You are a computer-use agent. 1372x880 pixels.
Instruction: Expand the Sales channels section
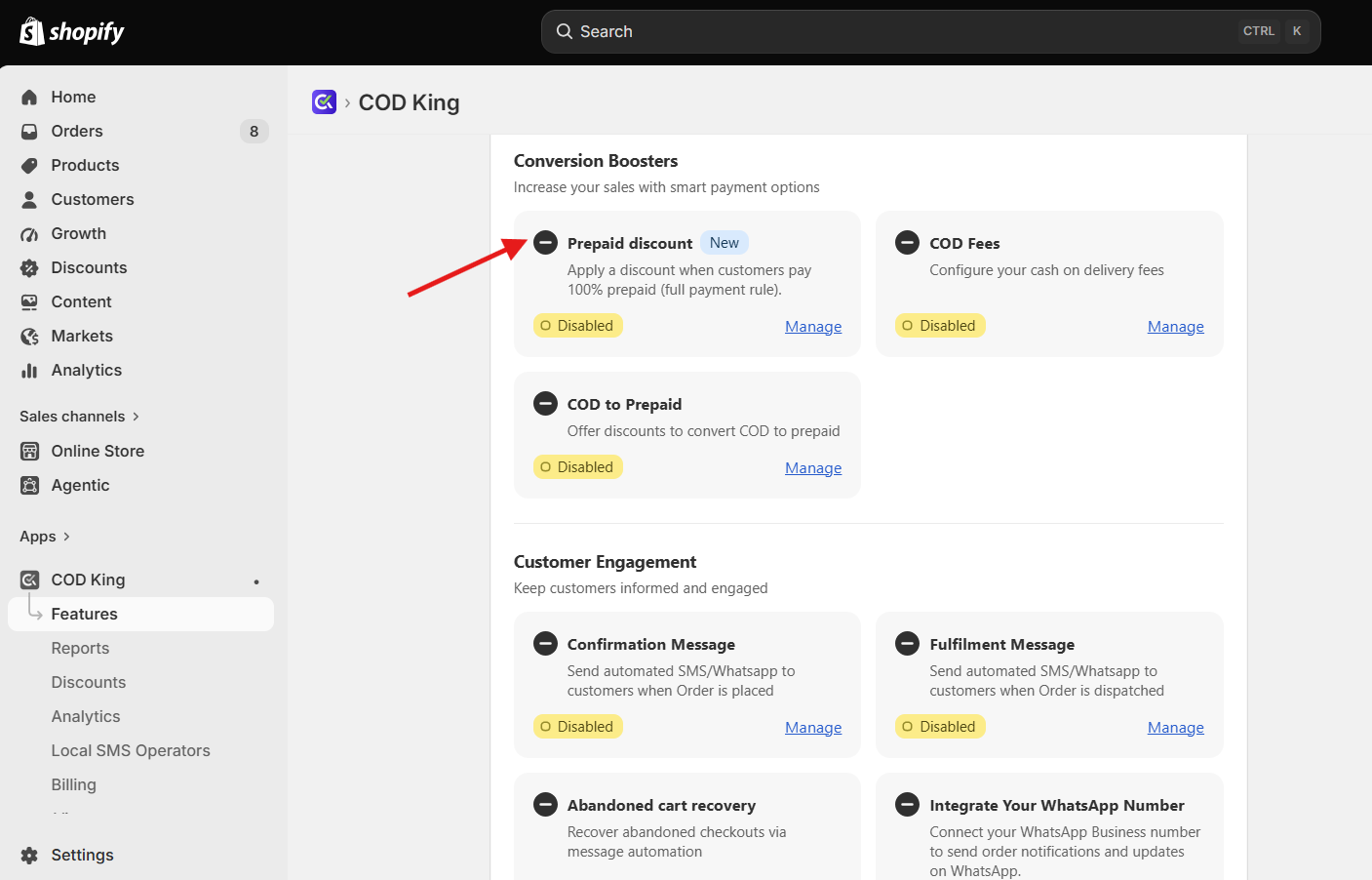(80, 417)
